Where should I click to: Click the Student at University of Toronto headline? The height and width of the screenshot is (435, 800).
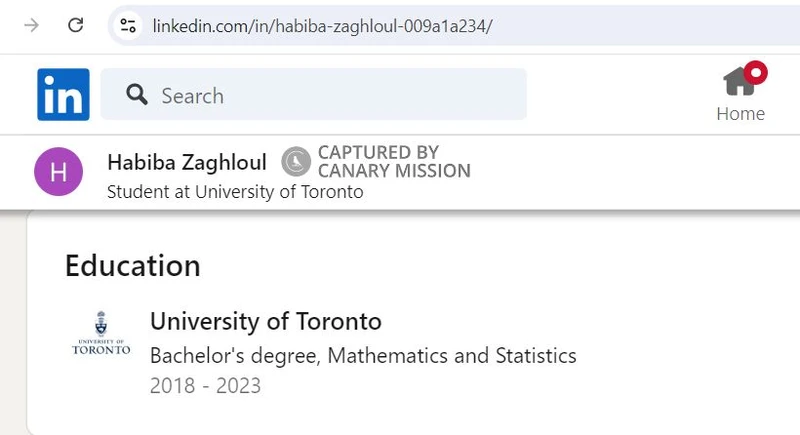click(x=235, y=192)
